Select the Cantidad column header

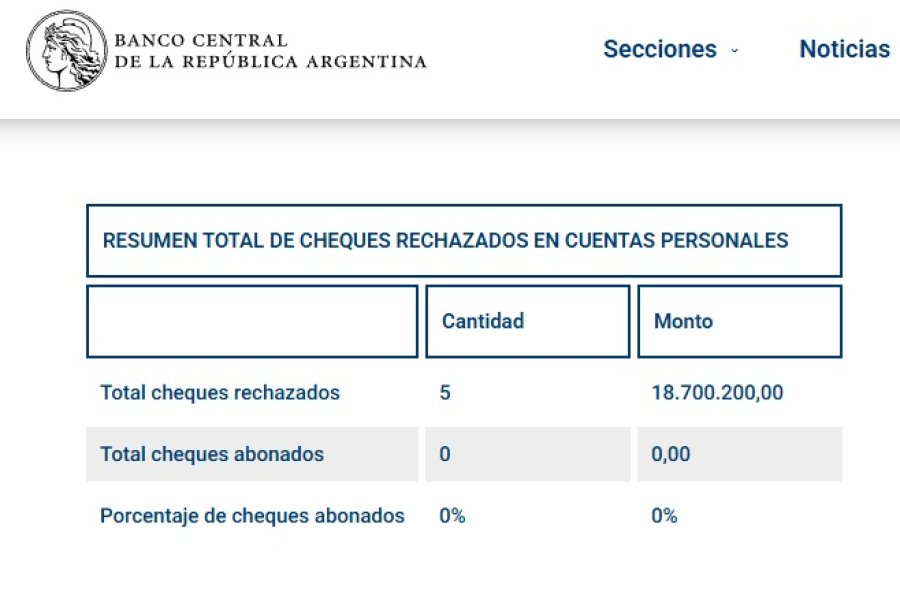482,321
